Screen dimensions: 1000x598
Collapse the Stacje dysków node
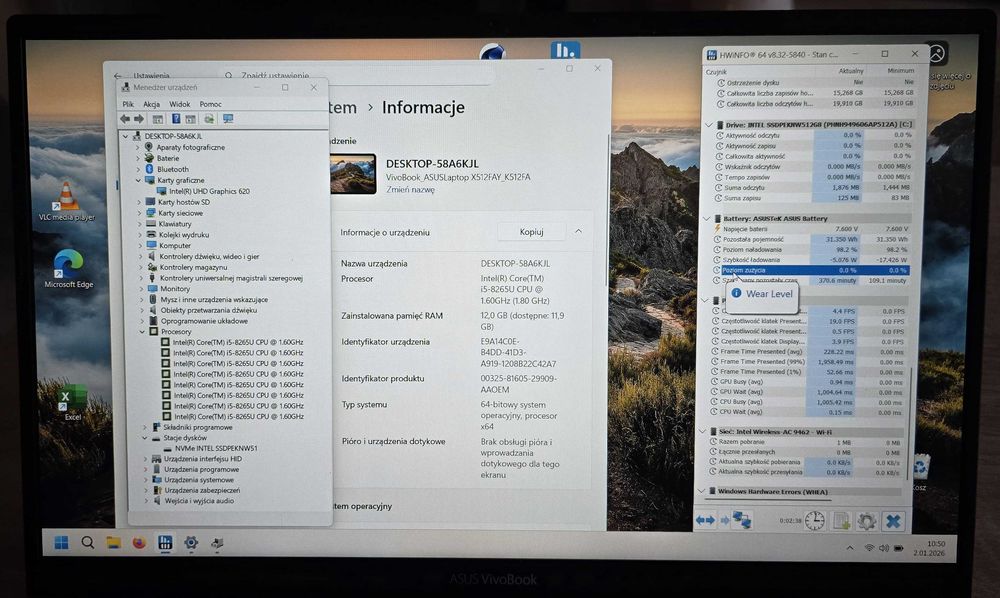[x=145, y=438]
